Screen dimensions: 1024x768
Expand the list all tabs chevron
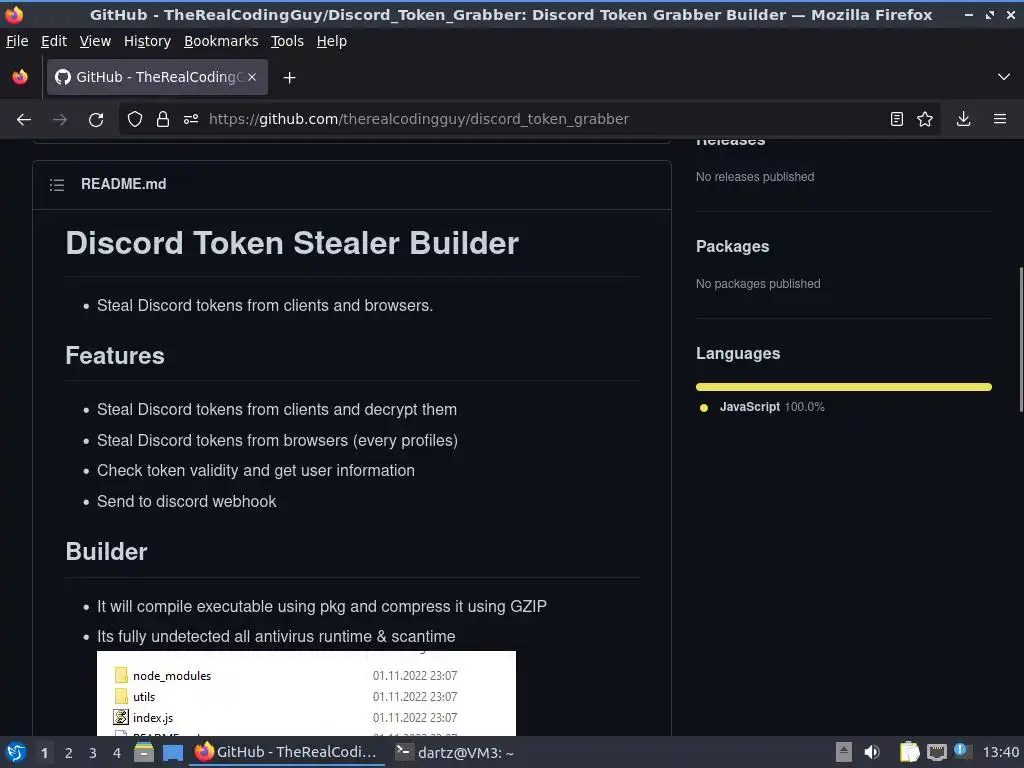[x=1004, y=77]
